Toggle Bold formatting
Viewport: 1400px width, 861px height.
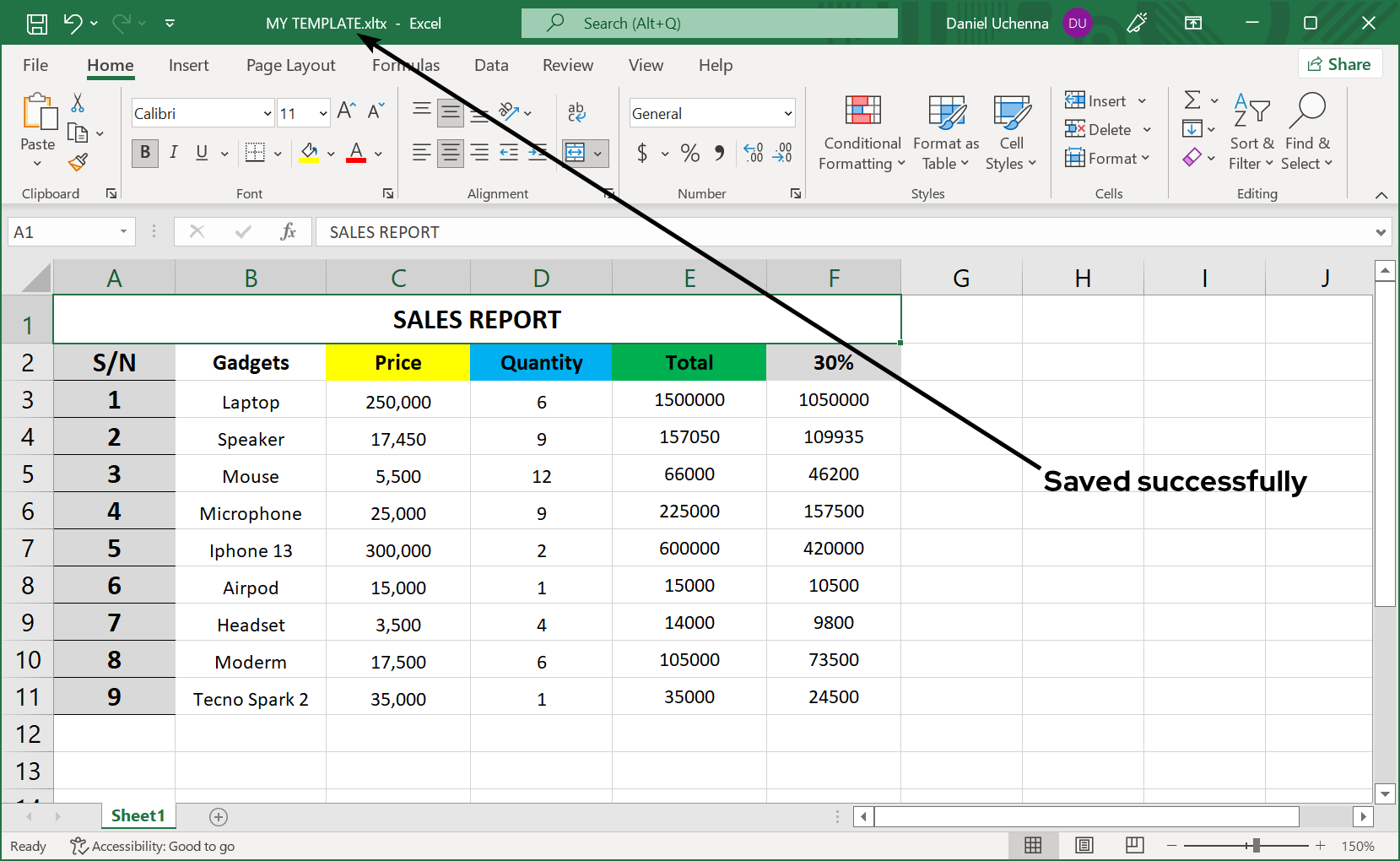coord(145,153)
